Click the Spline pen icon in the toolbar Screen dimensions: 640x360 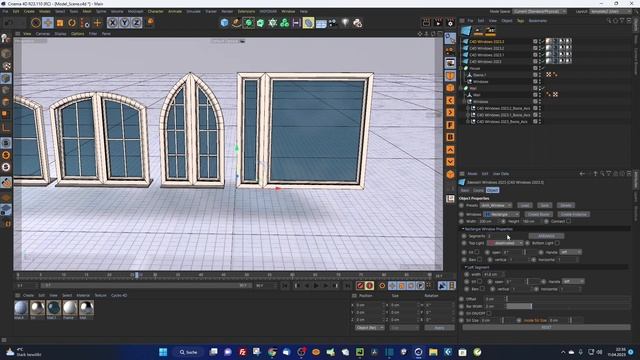point(236,23)
